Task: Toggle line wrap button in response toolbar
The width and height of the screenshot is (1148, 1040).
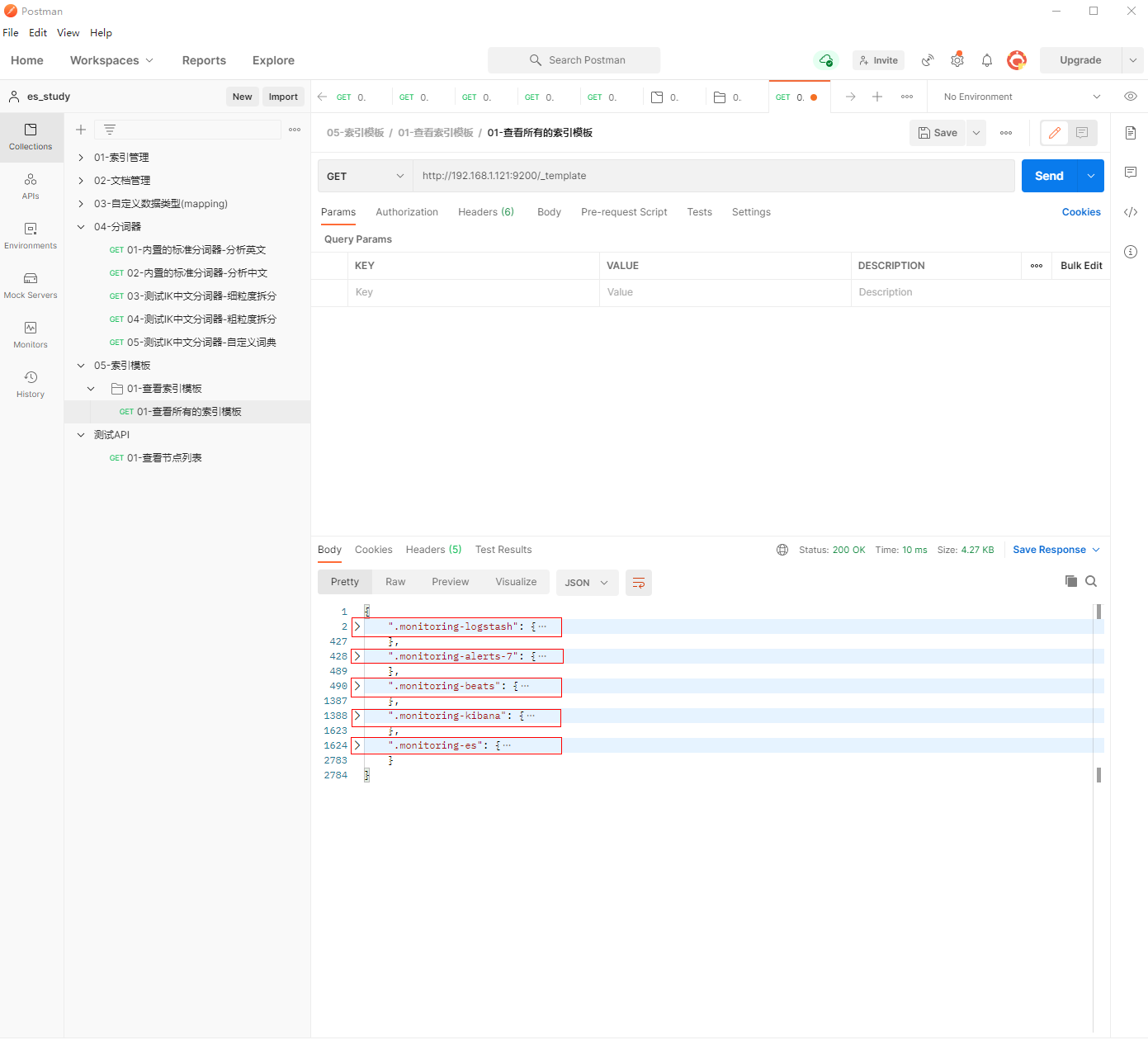Action: pos(639,583)
